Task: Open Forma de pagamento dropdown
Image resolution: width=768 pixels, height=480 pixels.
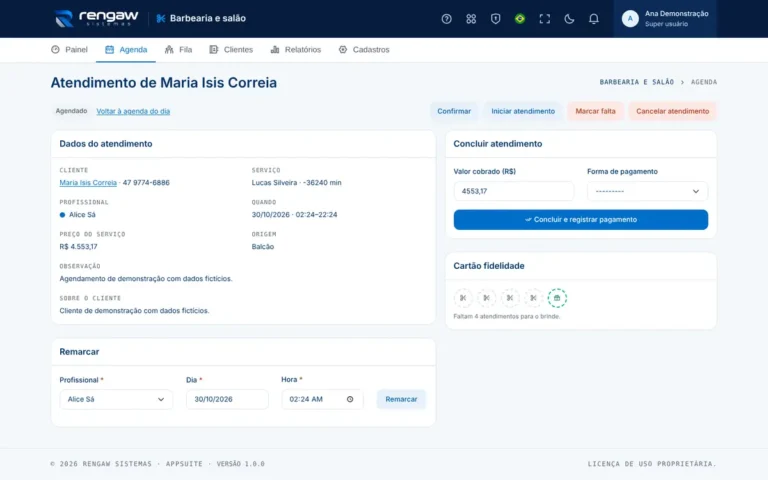Action: click(x=648, y=191)
